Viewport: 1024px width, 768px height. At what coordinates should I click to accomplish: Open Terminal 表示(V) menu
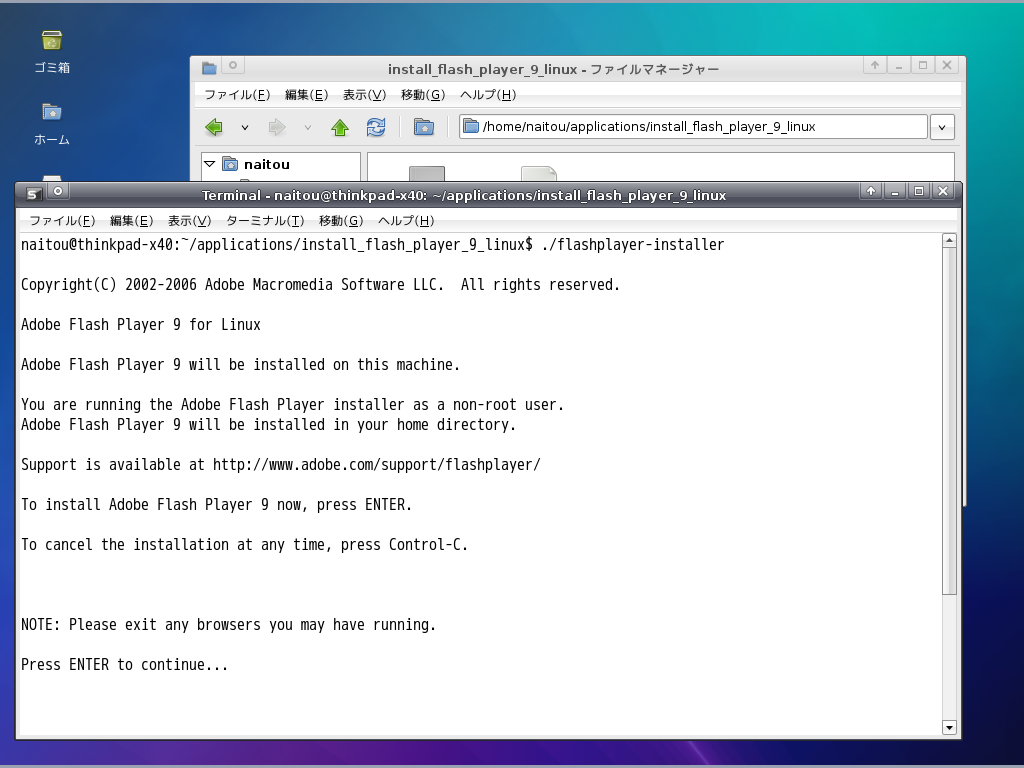(189, 221)
